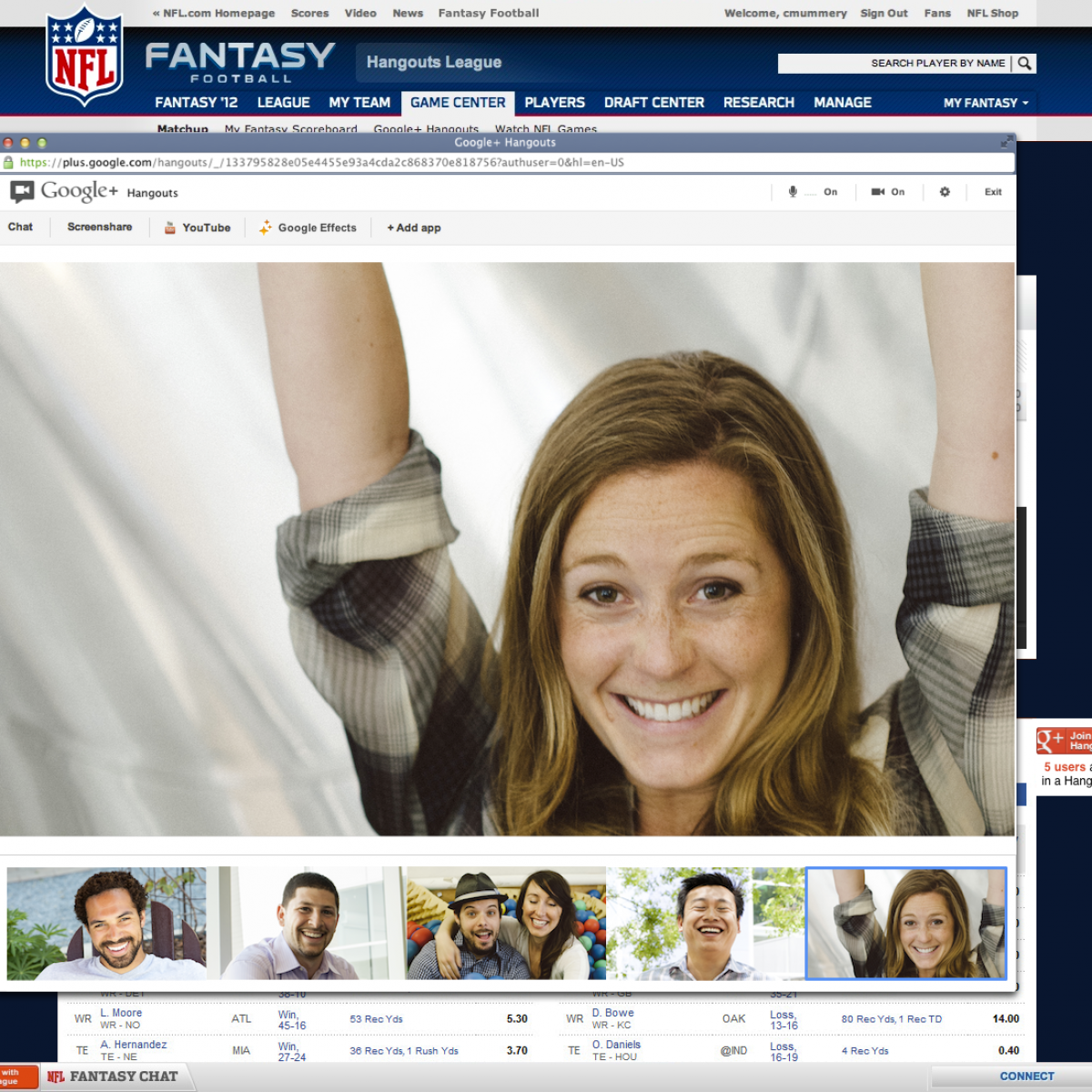Click the player search magnifier icon

[1025, 63]
